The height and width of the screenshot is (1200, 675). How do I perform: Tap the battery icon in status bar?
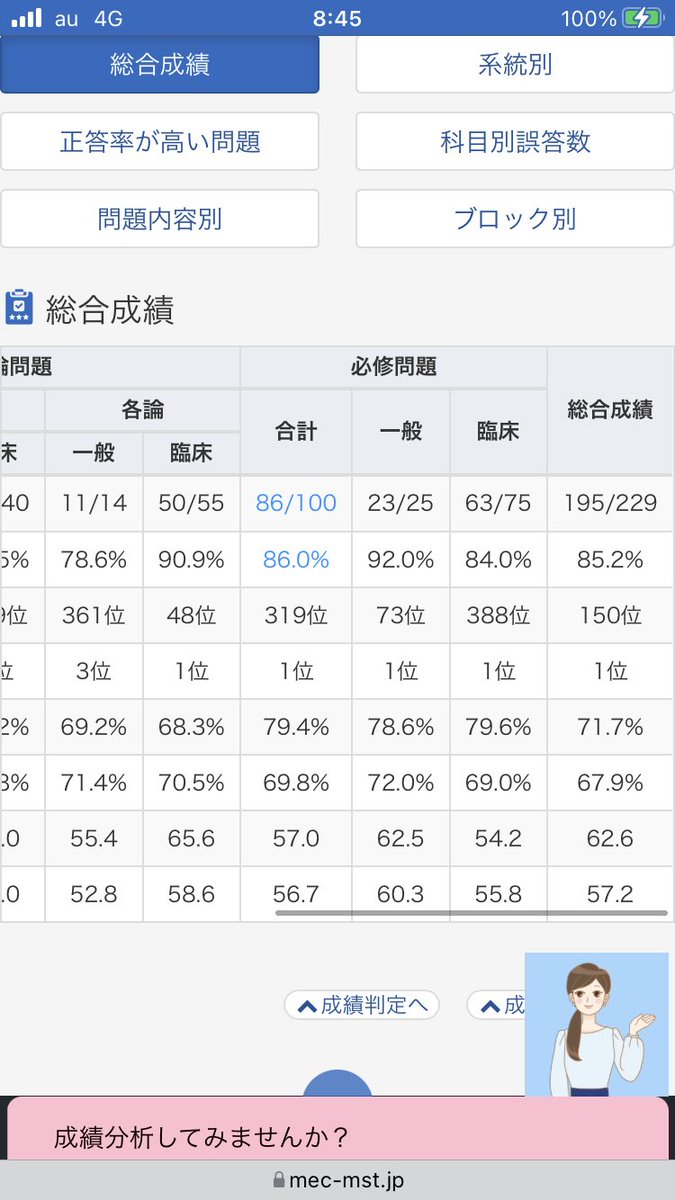(642, 18)
